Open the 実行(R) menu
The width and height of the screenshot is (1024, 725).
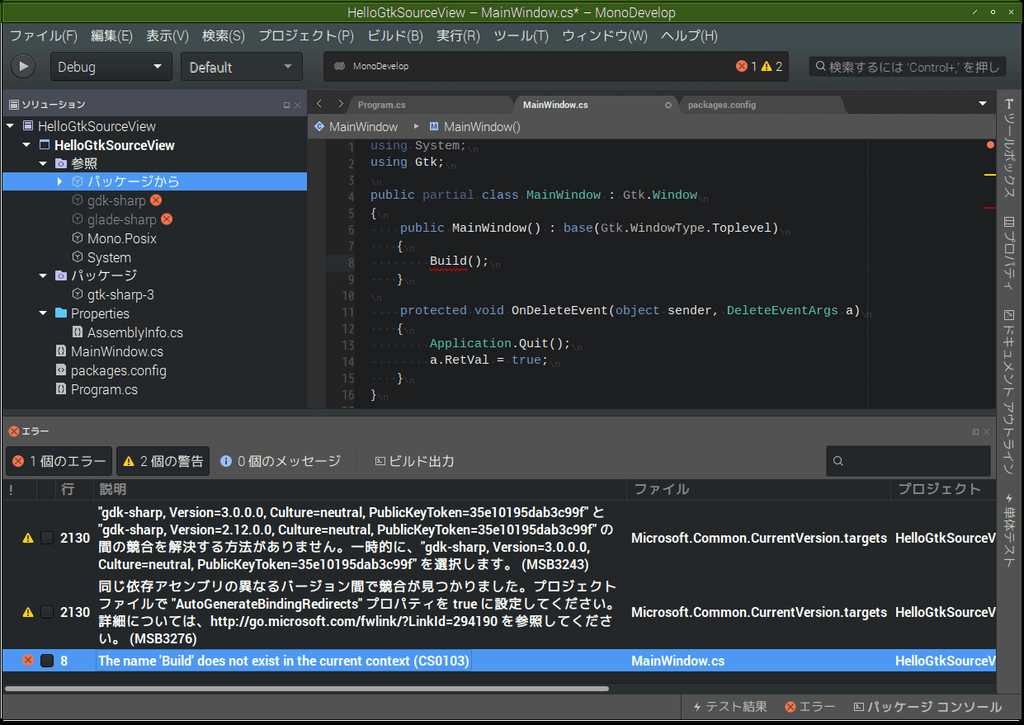click(458, 35)
